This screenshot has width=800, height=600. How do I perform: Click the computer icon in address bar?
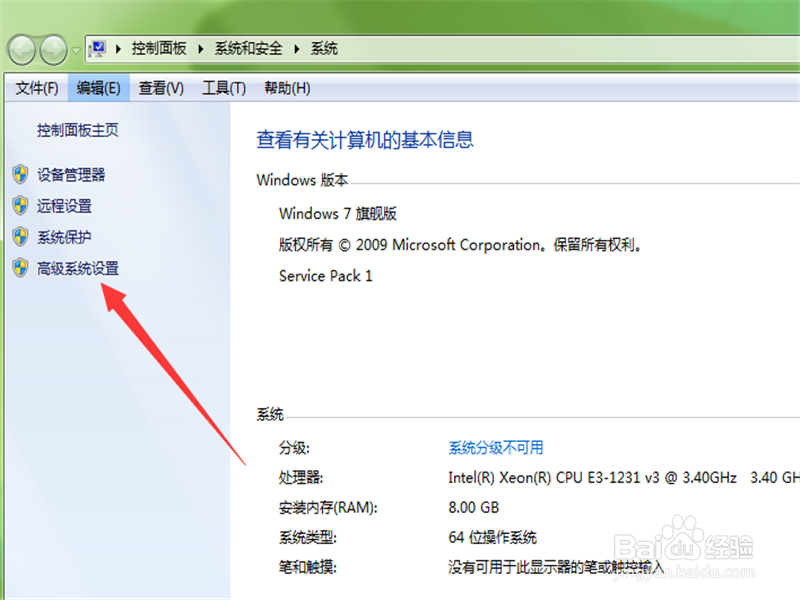point(97,49)
